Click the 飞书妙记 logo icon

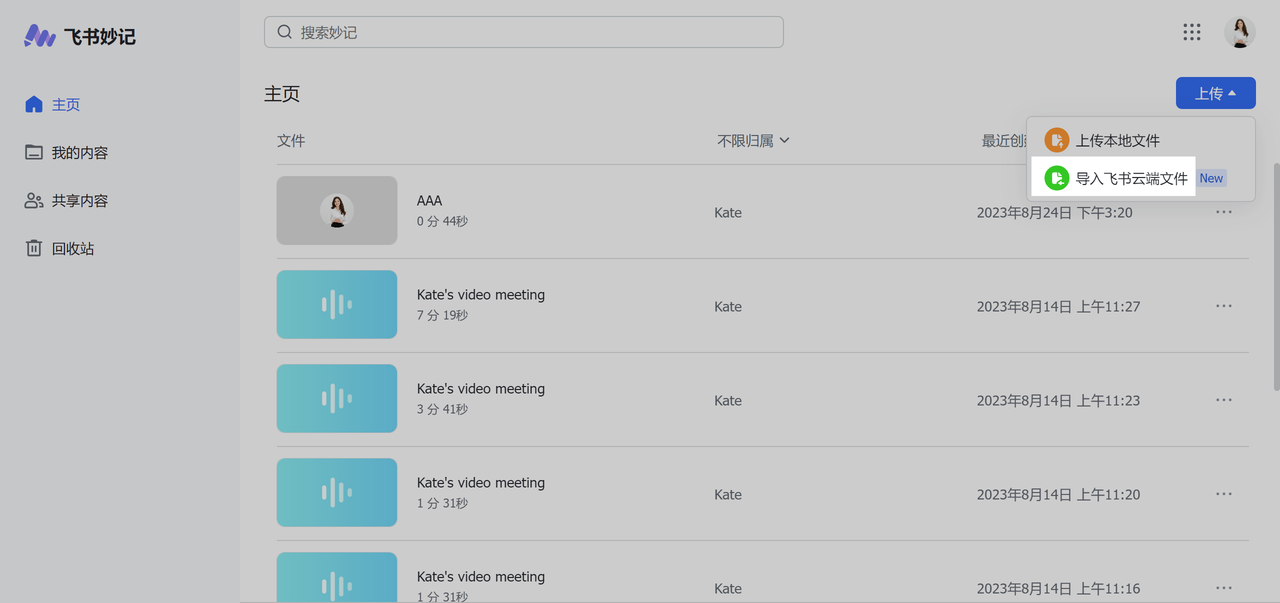tap(40, 36)
